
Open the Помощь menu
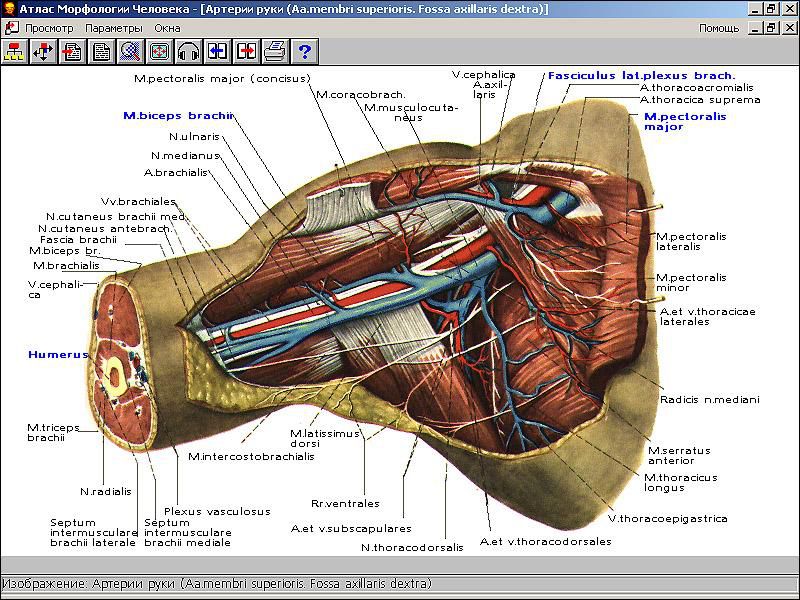point(718,28)
